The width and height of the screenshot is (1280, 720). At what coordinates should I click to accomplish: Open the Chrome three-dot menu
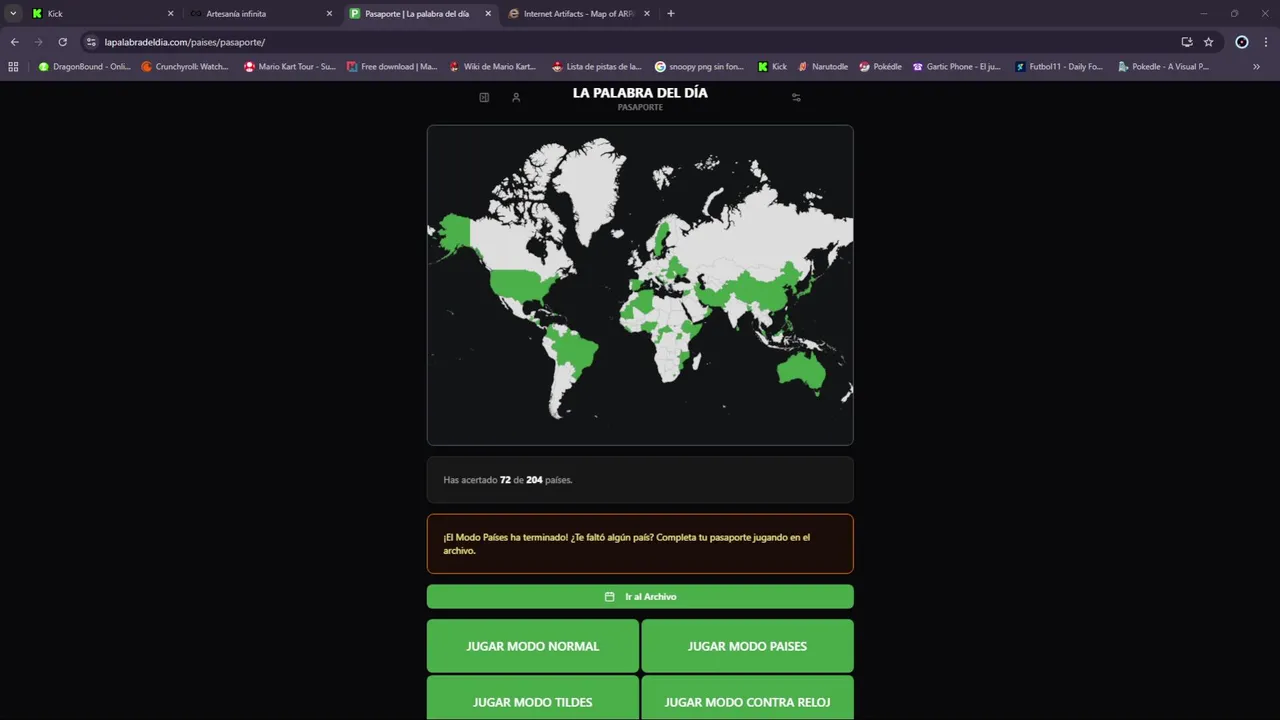coord(1266,42)
